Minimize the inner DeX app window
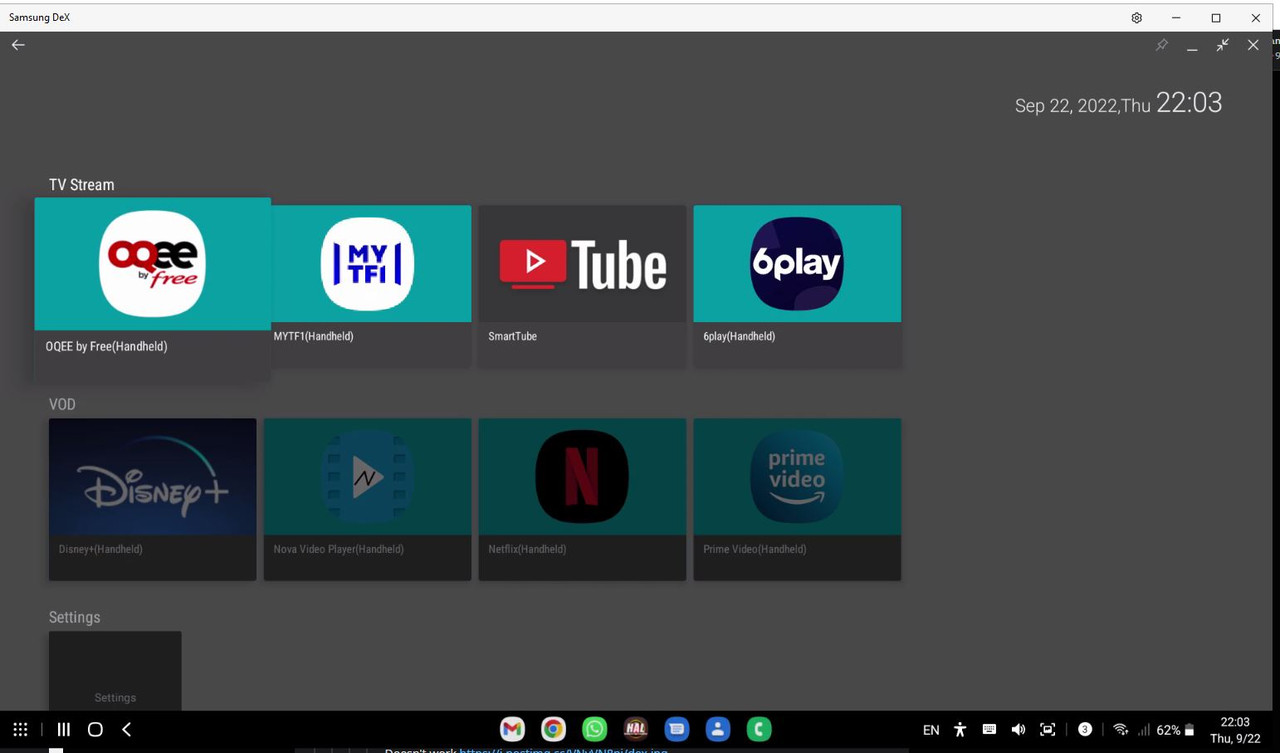This screenshot has height=753, width=1280. click(1192, 46)
